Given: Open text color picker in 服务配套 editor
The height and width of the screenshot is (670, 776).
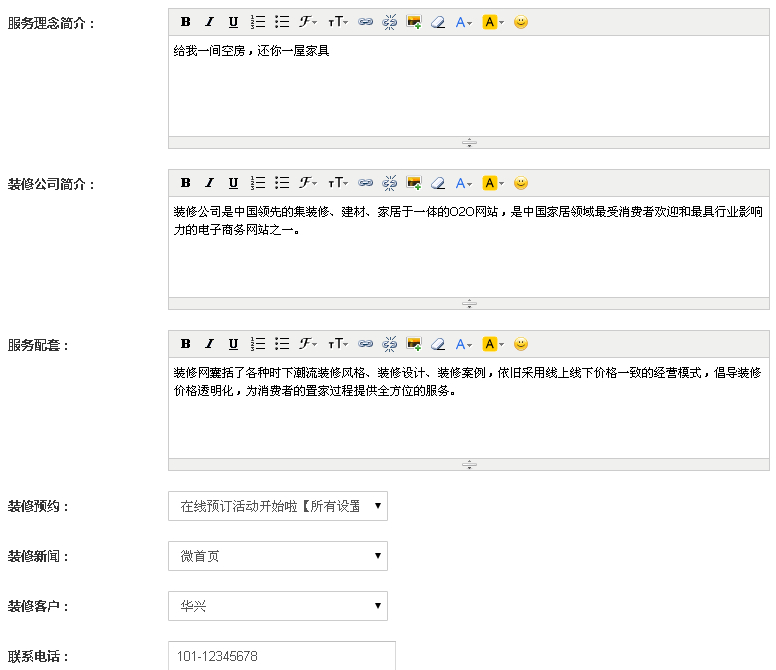Looking at the screenshot, I should click(x=464, y=344).
